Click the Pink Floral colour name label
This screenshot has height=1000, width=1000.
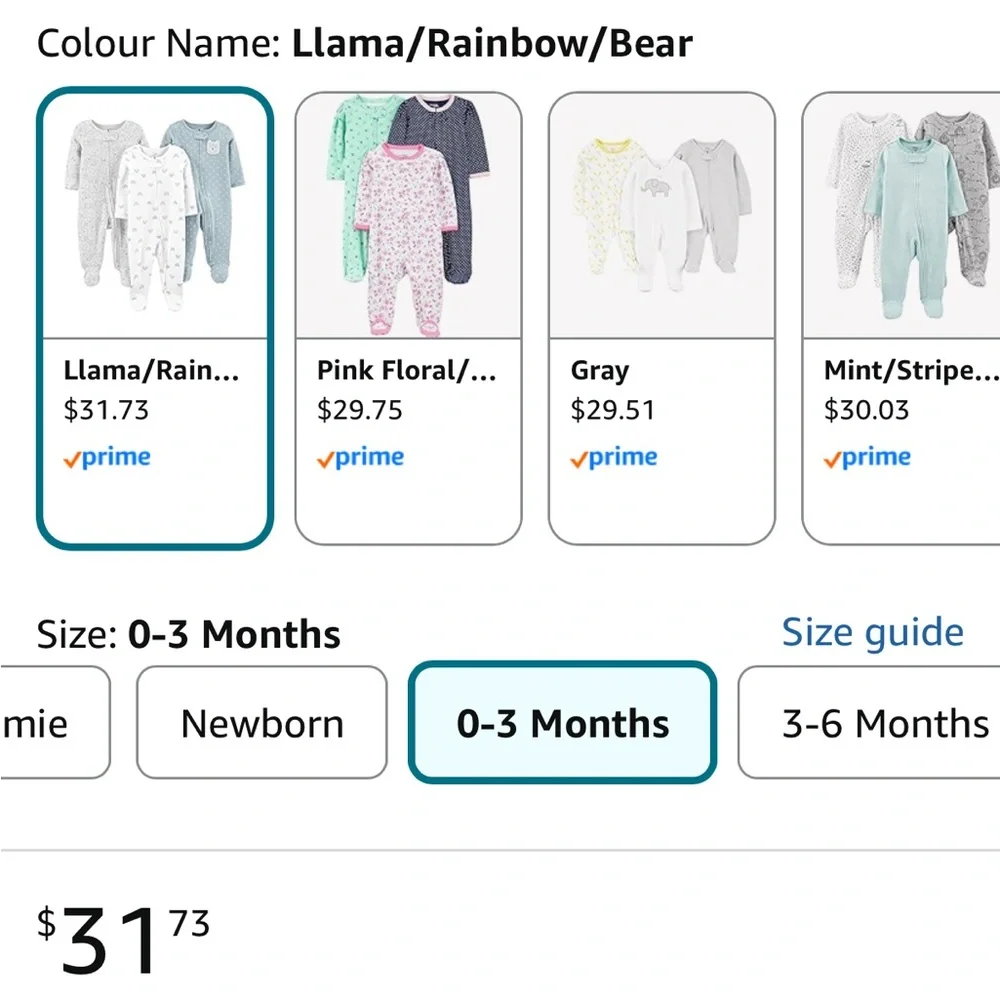(406, 371)
